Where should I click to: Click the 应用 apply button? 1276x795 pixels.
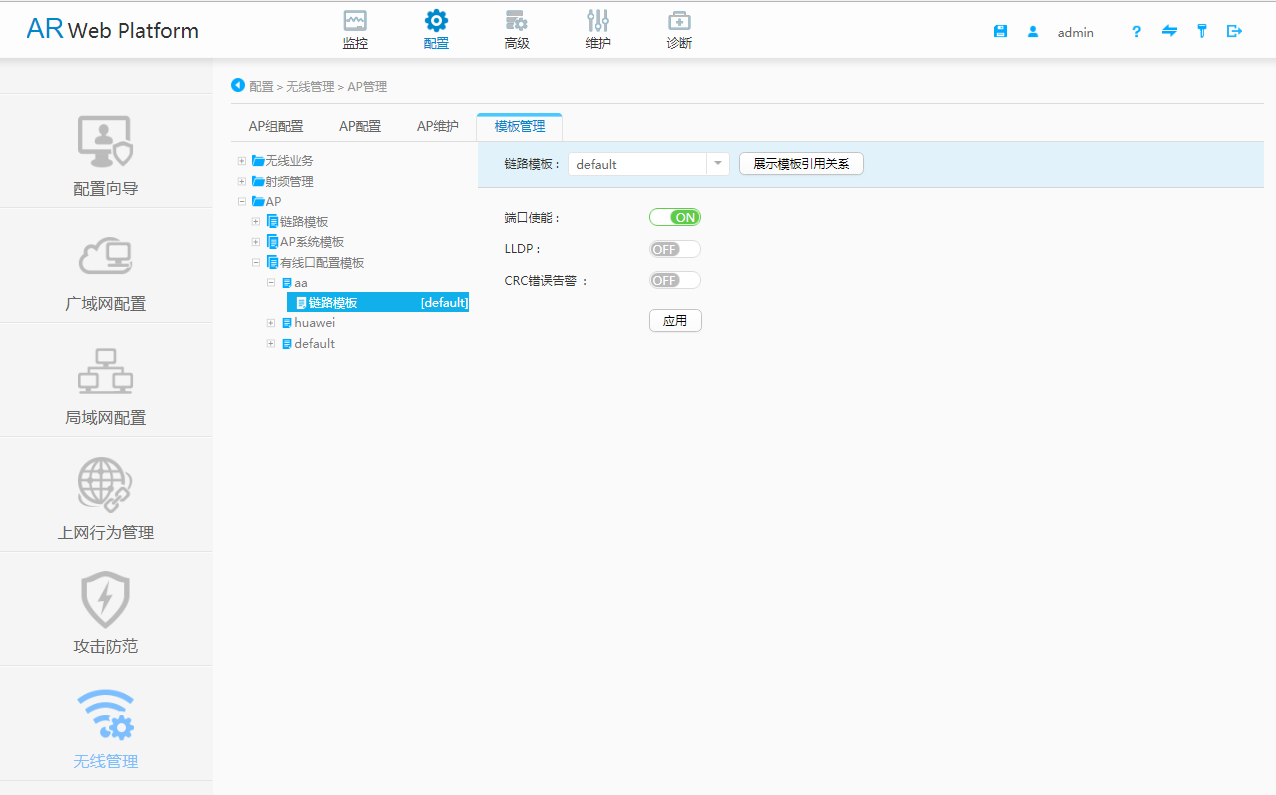pyautogui.click(x=675, y=320)
